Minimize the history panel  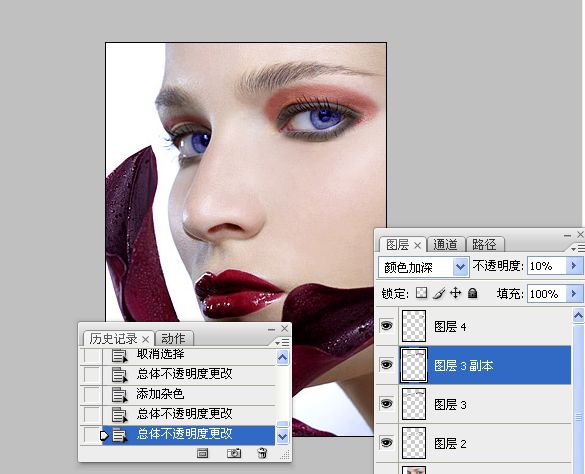coord(272,329)
